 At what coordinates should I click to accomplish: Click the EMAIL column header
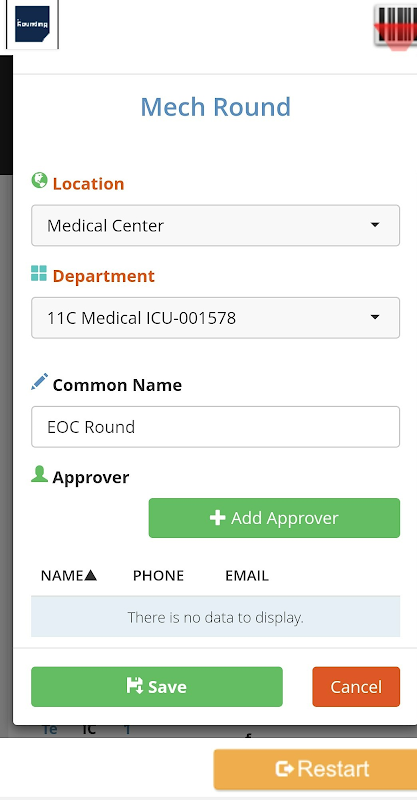point(247,576)
